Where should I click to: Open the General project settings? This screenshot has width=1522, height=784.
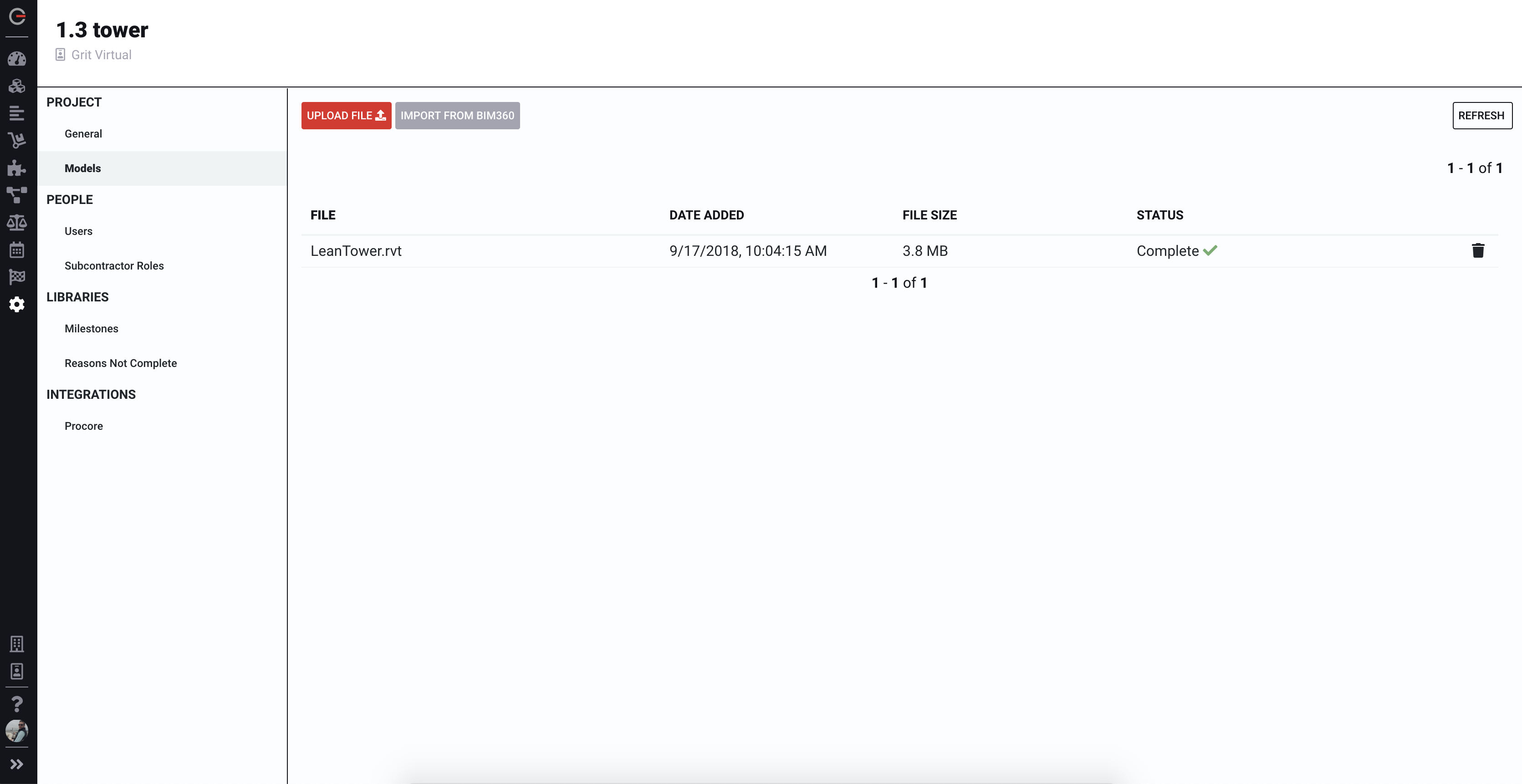coord(83,133)
